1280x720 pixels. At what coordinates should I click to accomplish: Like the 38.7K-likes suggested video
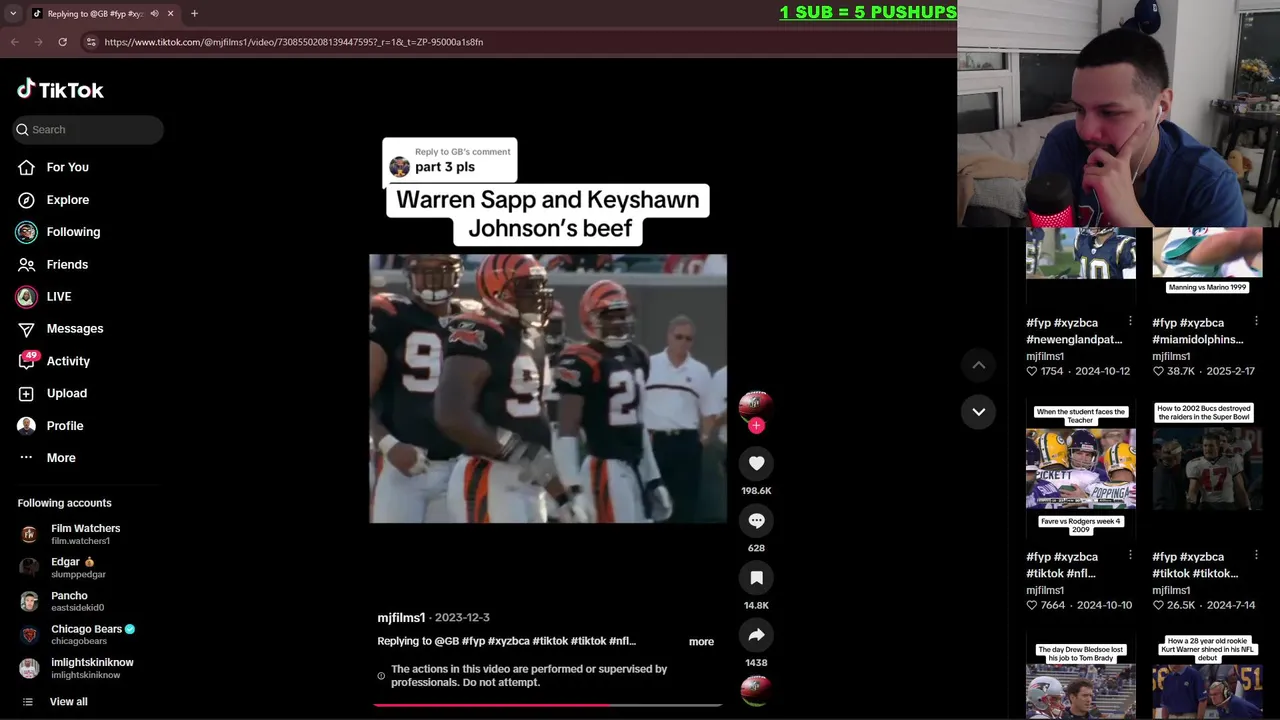point(1158,371)
